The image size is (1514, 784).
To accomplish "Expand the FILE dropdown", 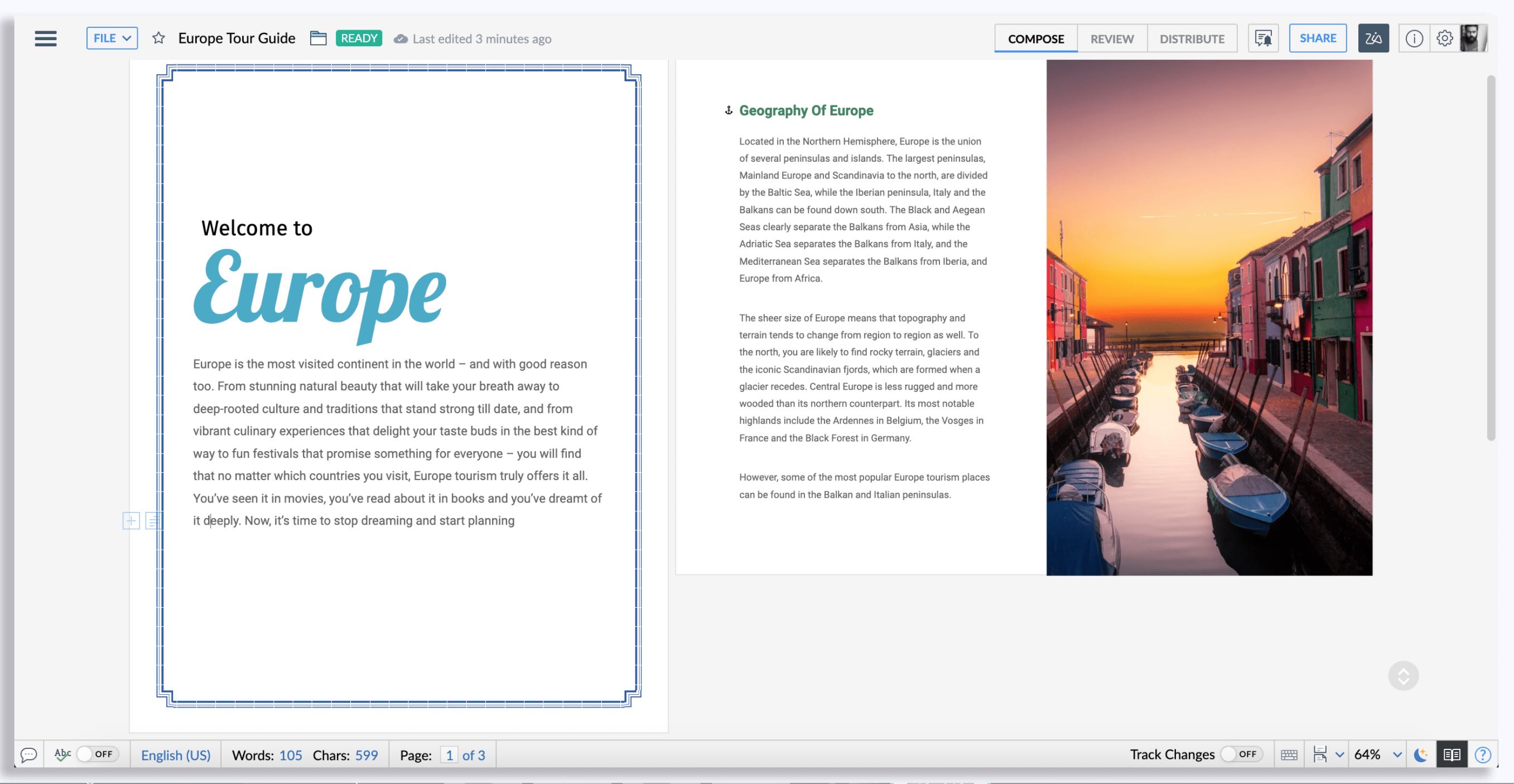I will (x=112, y=38).
